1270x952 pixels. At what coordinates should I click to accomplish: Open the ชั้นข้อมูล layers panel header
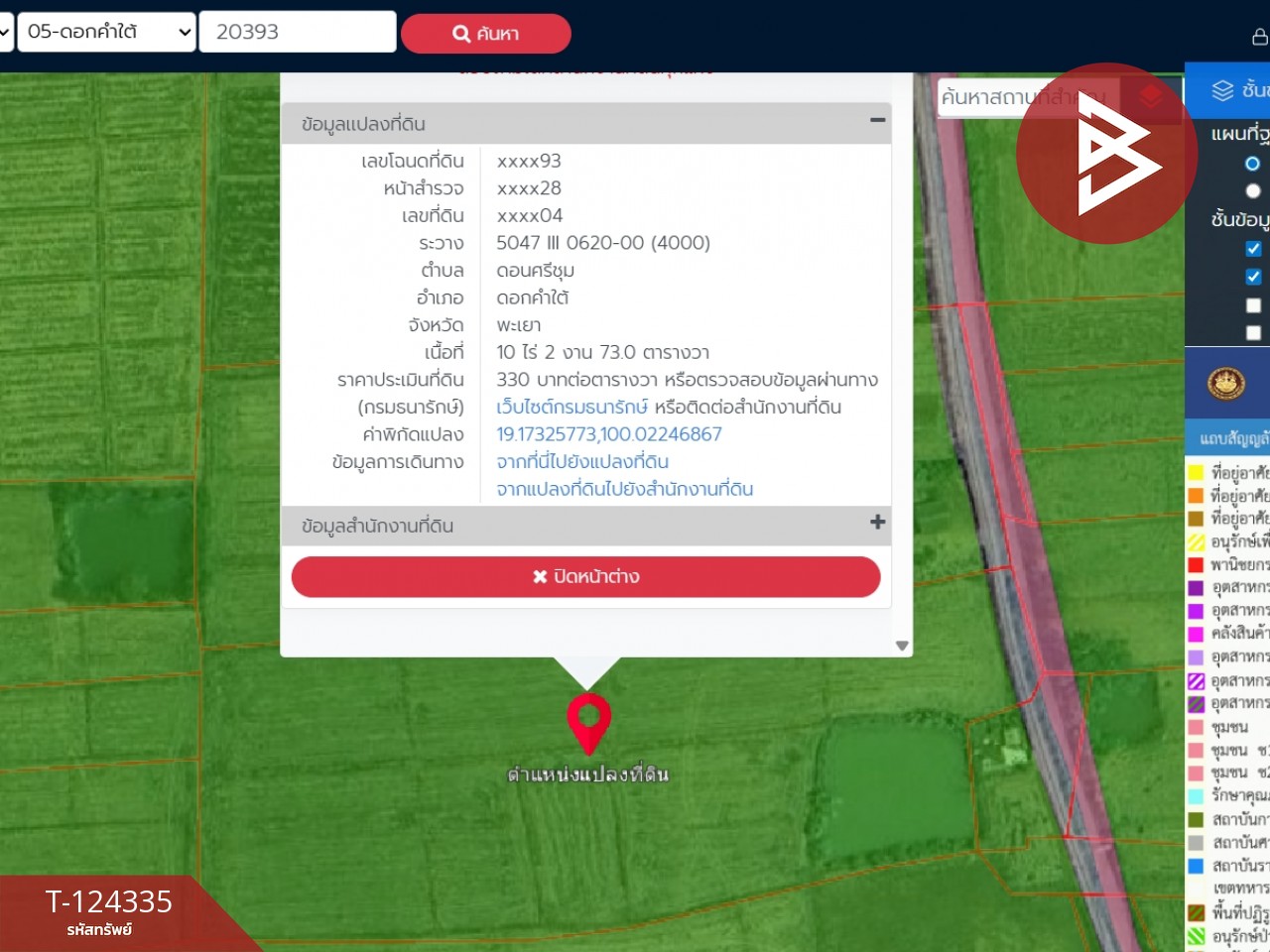click(1252, 90)
